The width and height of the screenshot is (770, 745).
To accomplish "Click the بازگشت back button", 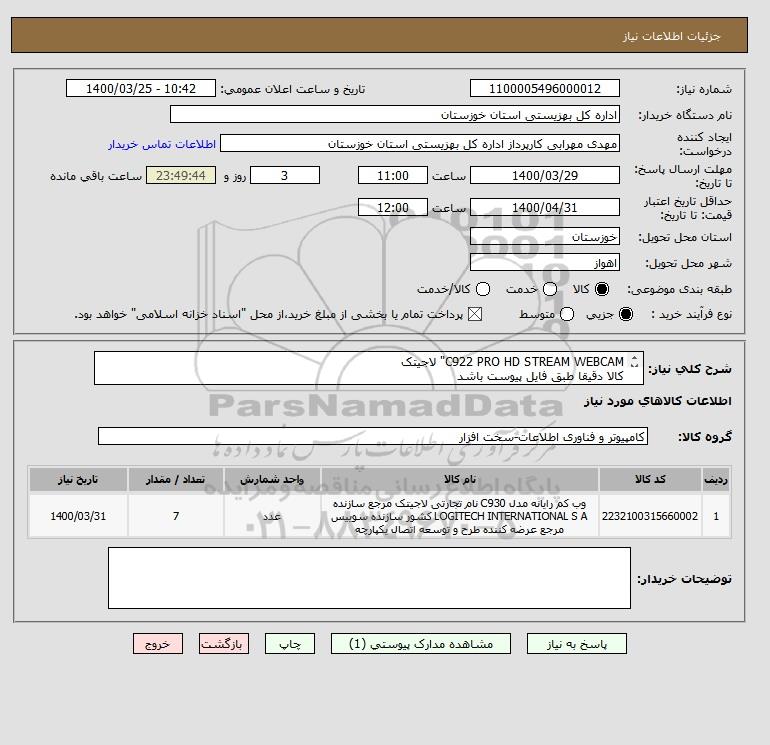I will tap(224, 644).
